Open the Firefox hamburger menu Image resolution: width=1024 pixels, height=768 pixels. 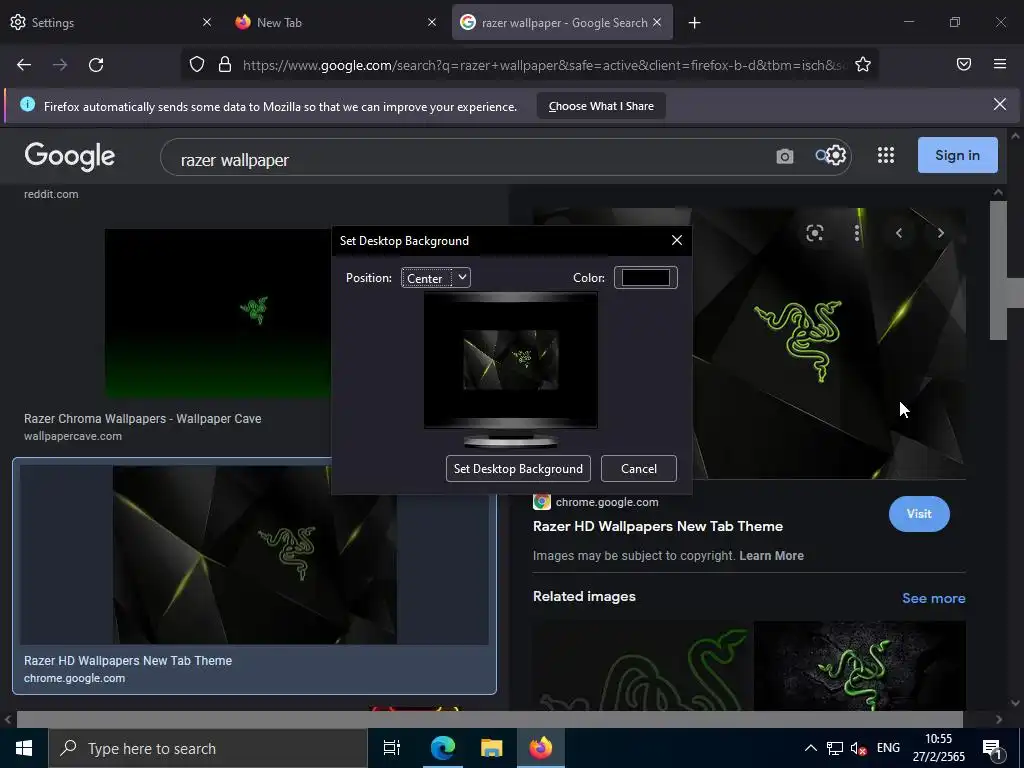[1000, 64]
